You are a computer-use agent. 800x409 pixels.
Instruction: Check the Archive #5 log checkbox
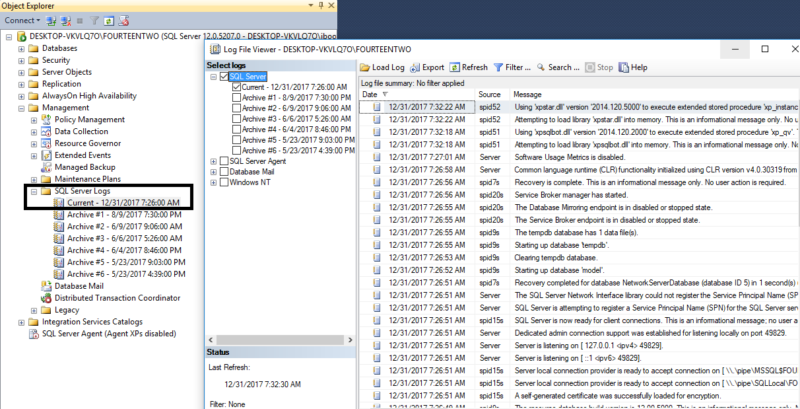[x=236, y=140]
